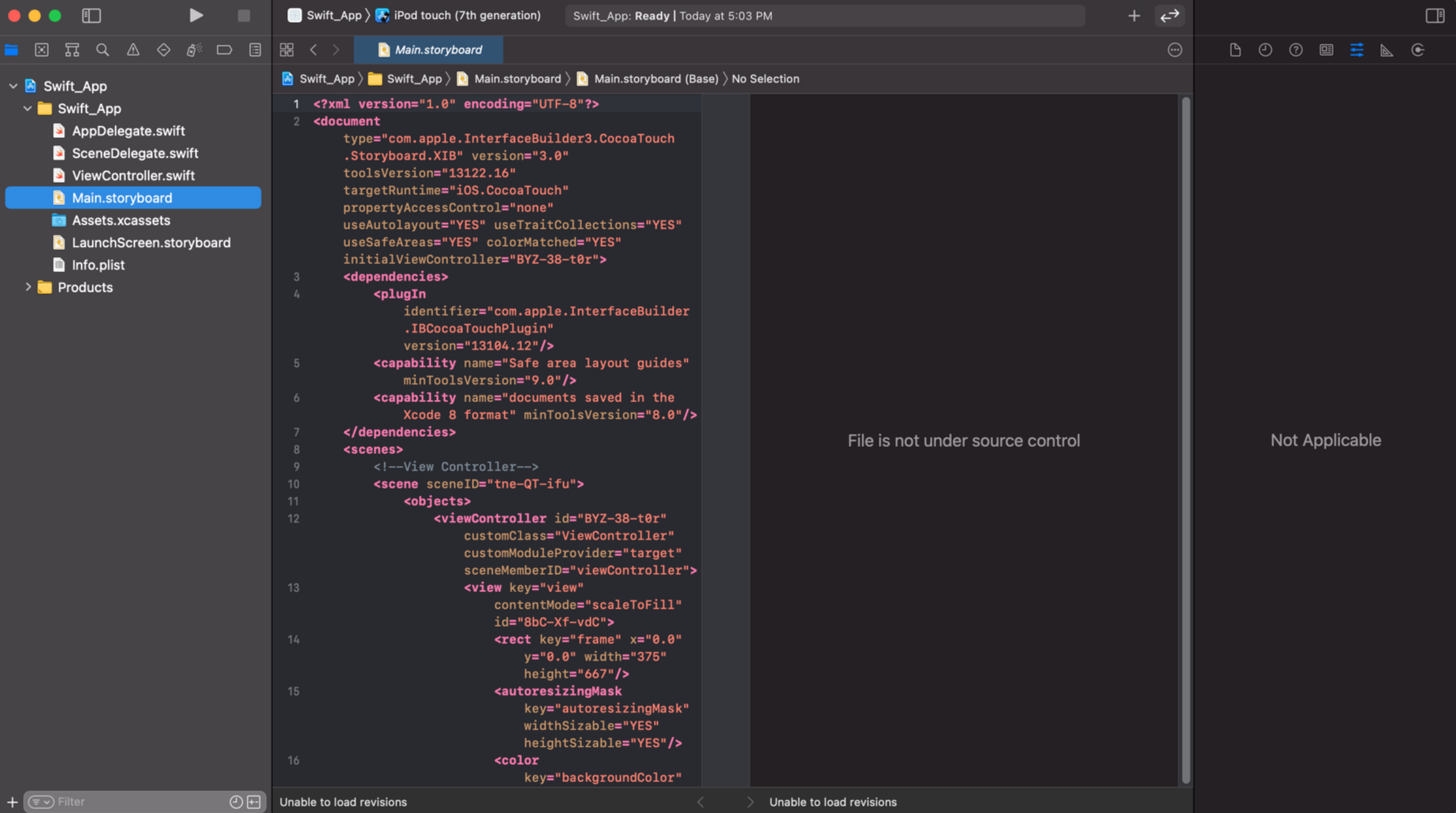Toggle the right inspector panel
Image resolution: width=1456 pixels, height=813 pixels.
1435,15
